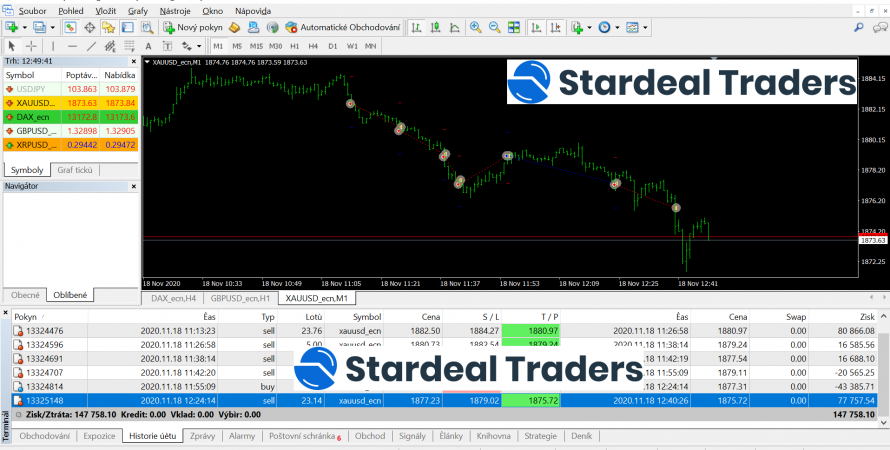This screenshot has width=890, height=450.
Task: Open the Nástroje menu
Action: click(175, 11)
